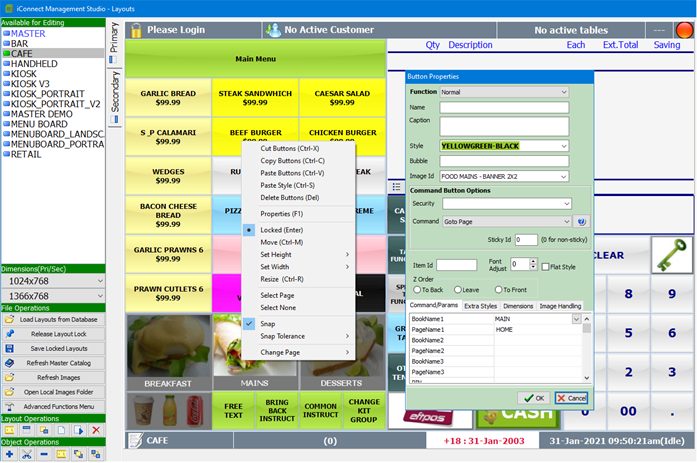Screen dimensions: 697x463
Task: Click the red X icon in Layout Operations
Action: coord(96,430)
